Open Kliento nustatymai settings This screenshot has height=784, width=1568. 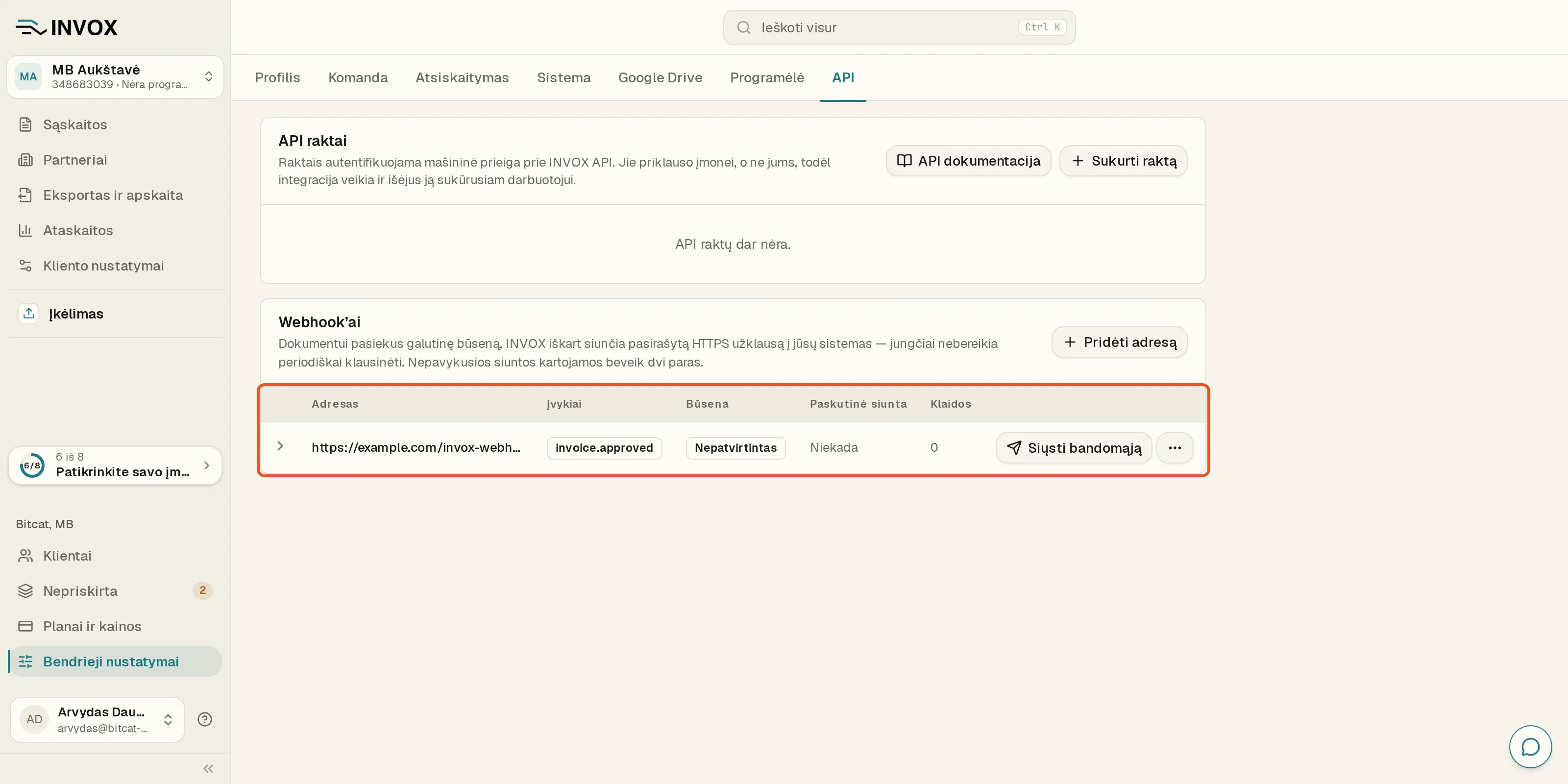pyautogui.click(x=115, y=266)
